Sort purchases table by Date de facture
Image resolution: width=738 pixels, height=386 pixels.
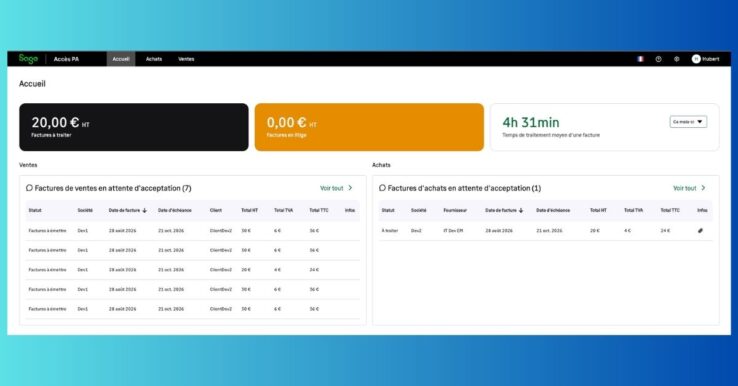pos(504,210)
